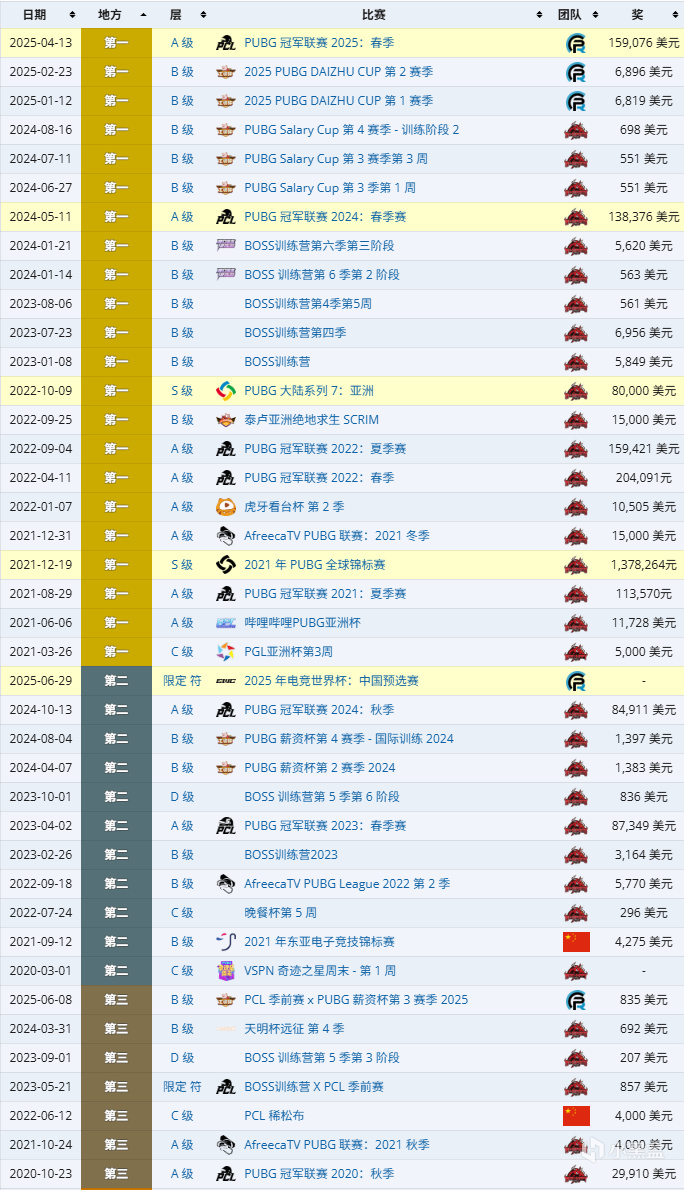684x1190 pixels.
Task: Open BOSS训练营第4季第5周 link
Action: (x=307, y=304)
